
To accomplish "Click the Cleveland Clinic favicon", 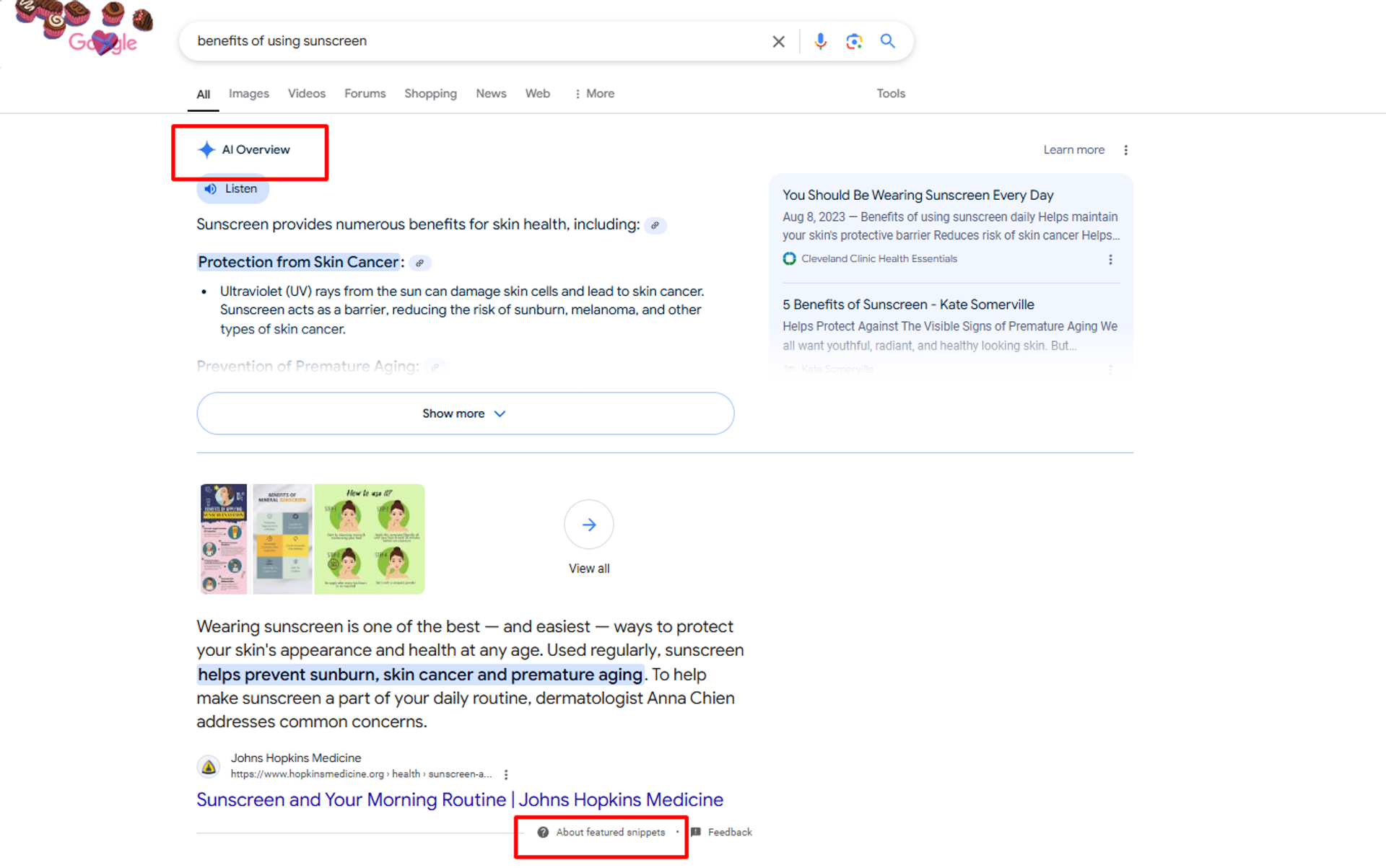I will tap(790, 258).
